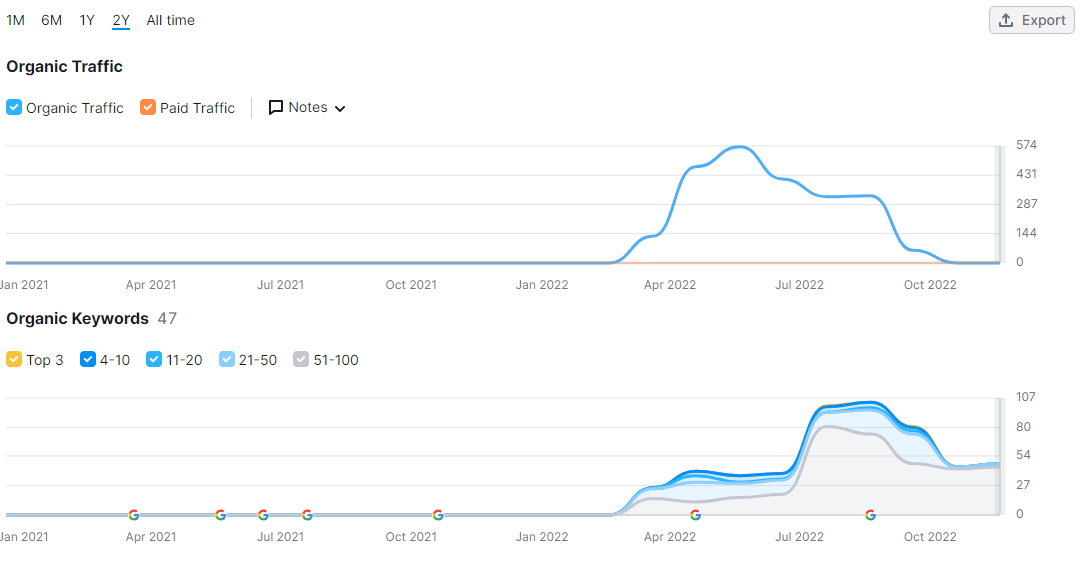Image resolution: width=1080 pixels, height=577 pixels.
Task: Click the Google update marker after Apr 2022
Action: (x=696, y=515)
